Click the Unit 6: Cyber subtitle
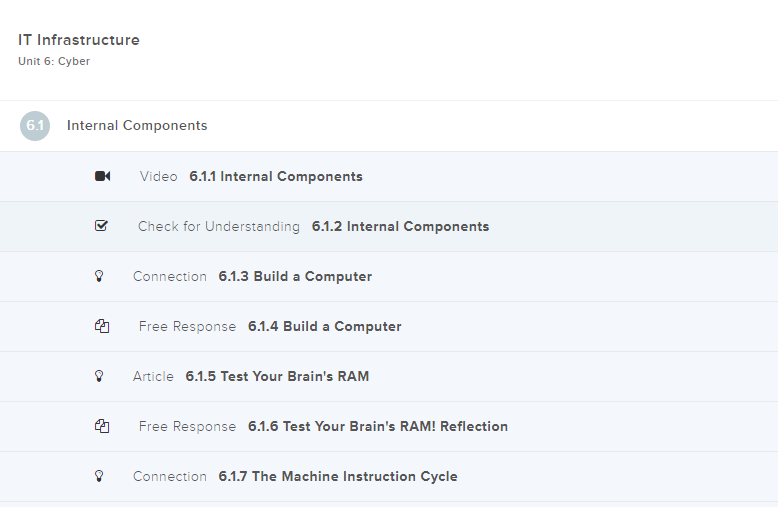The height and width of the screenshot is (507, 778). click(54, 61)
